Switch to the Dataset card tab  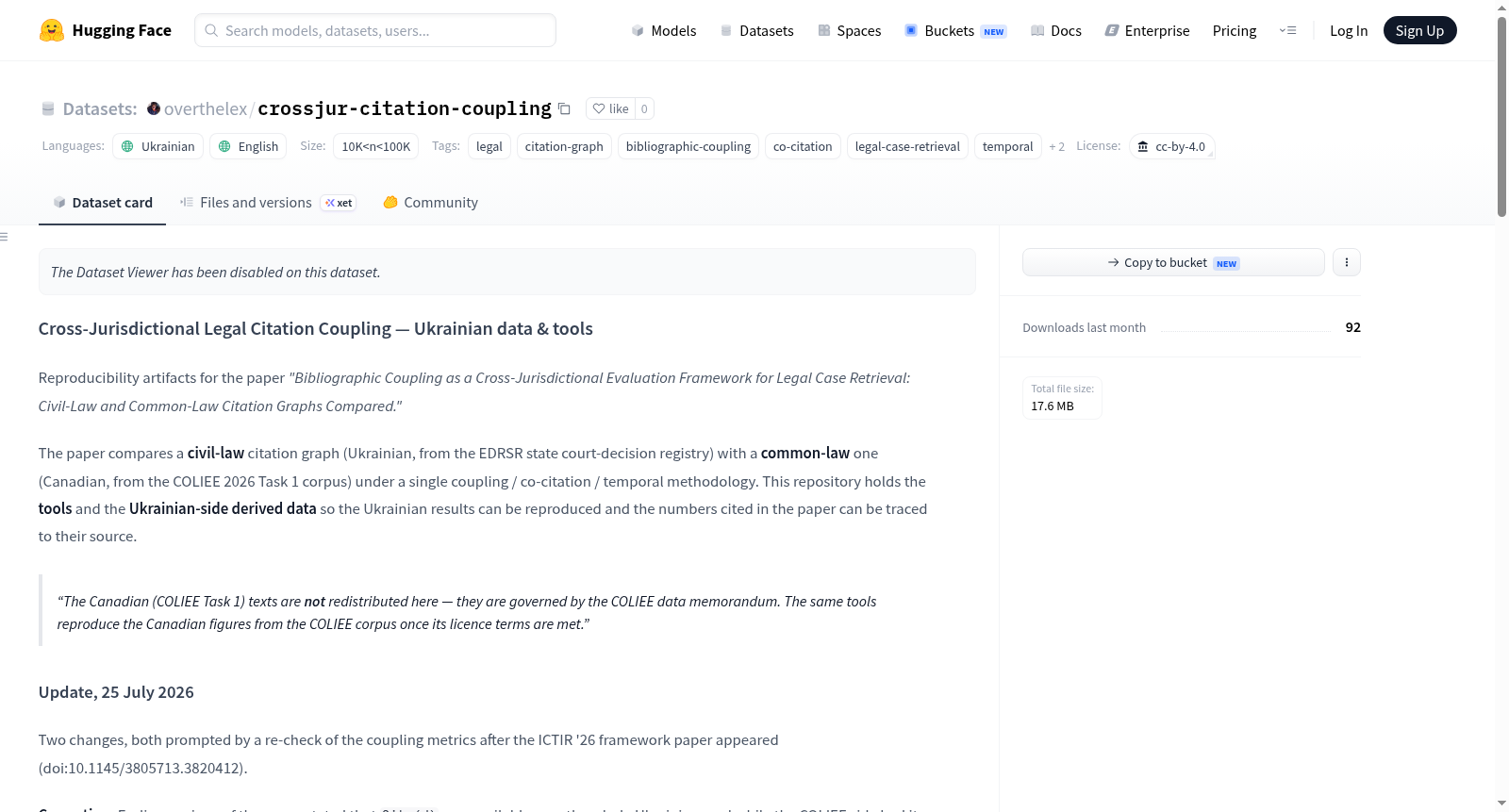point(102,202)
